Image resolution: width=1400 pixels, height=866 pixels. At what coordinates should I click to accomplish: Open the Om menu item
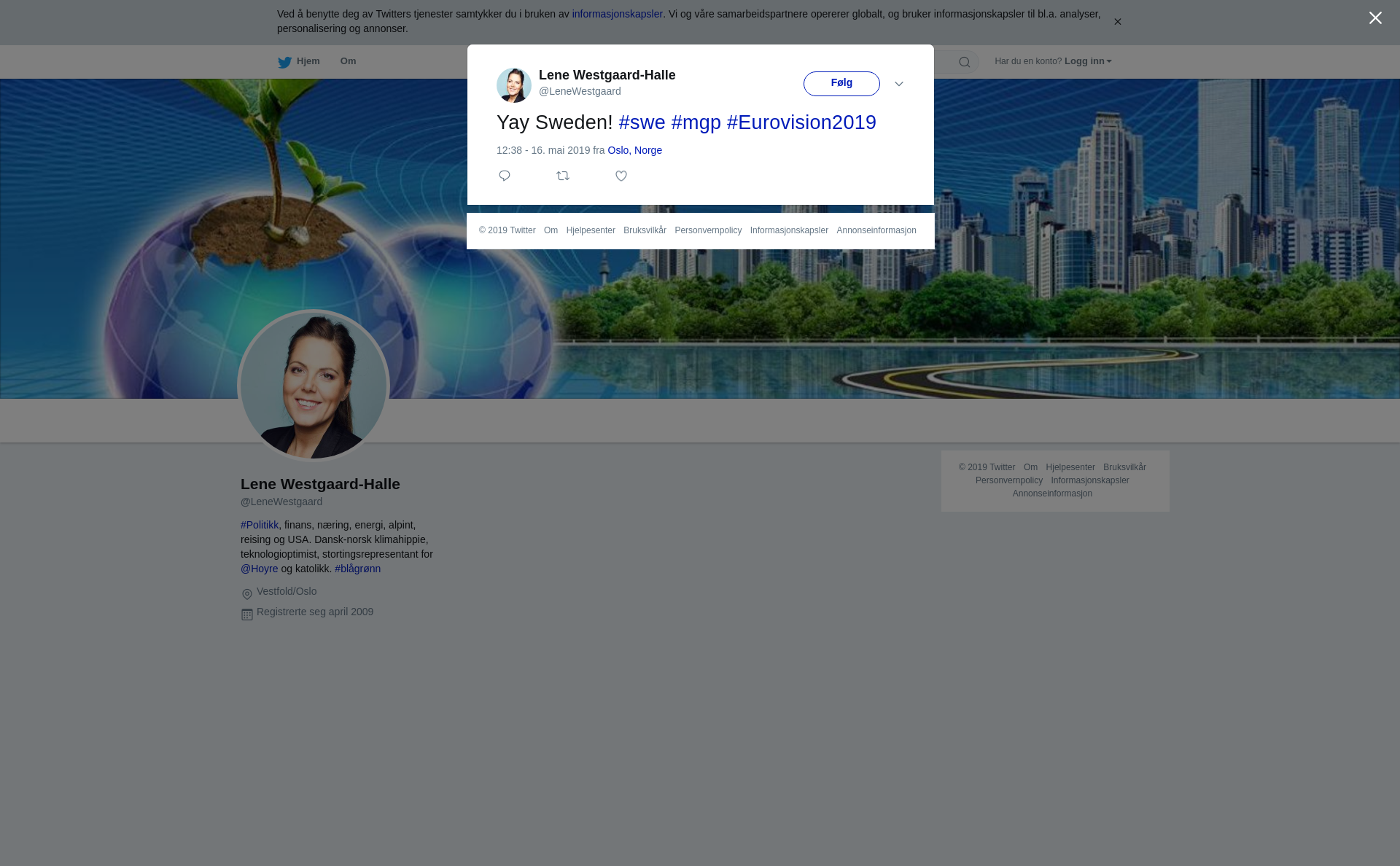point(348,61)
